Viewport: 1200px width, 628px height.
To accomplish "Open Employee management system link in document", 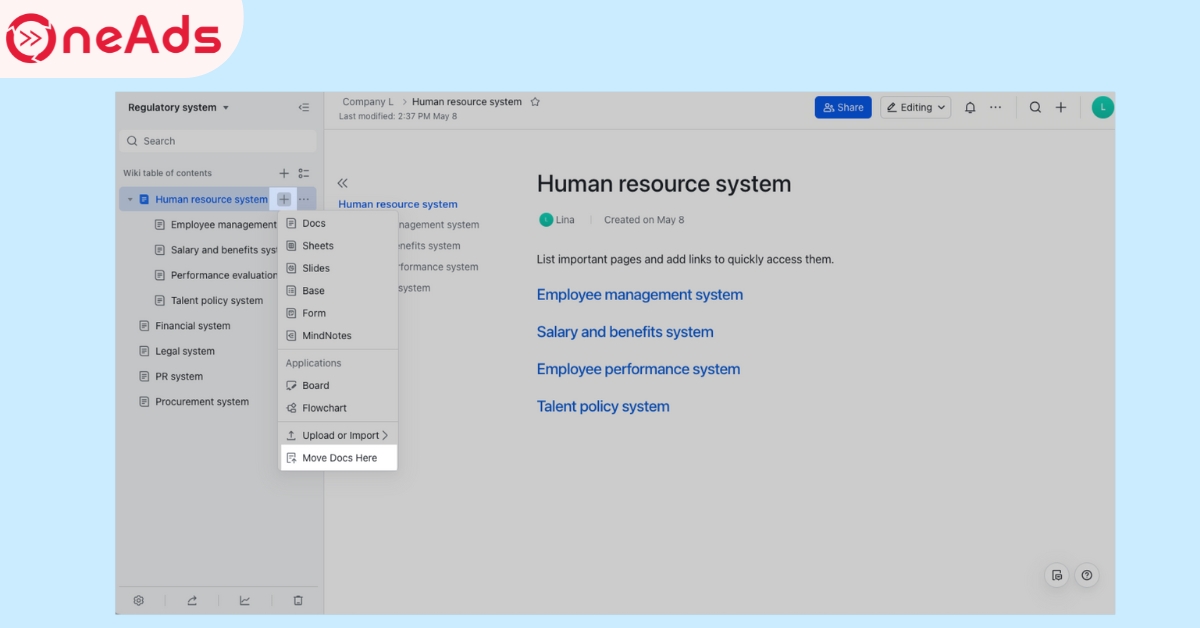I will (x=640, y=295).
